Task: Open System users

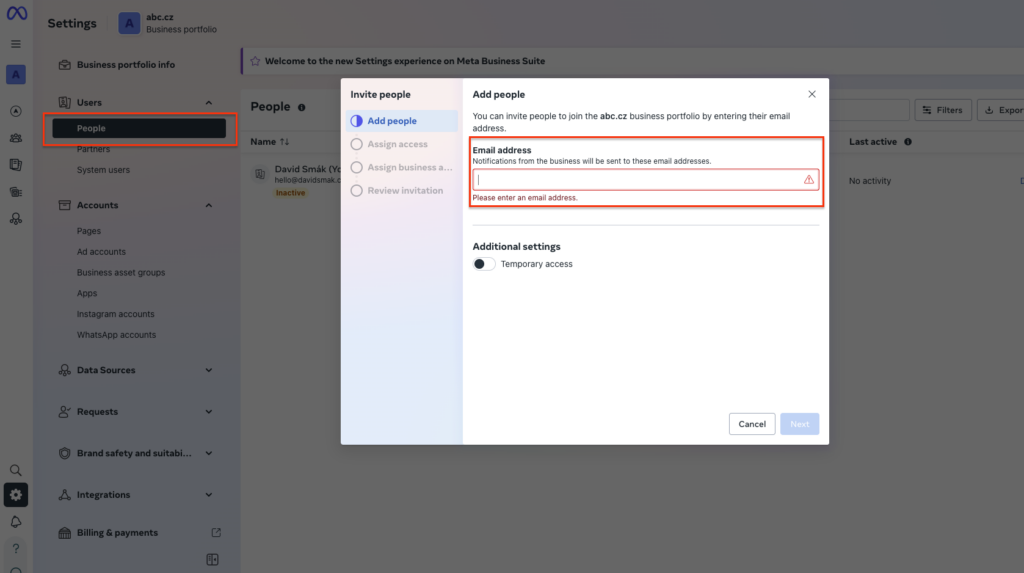Action: click(103, 170)
